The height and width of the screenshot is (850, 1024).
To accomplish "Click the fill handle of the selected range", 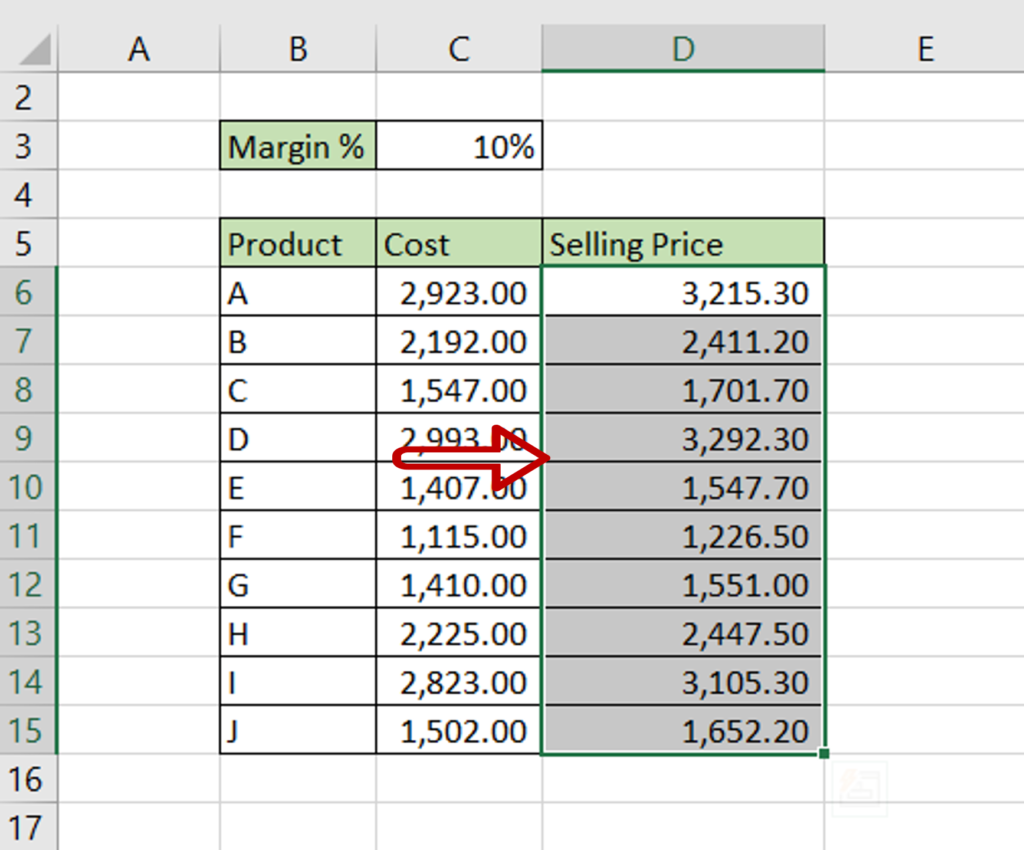I will click(823, 755).
